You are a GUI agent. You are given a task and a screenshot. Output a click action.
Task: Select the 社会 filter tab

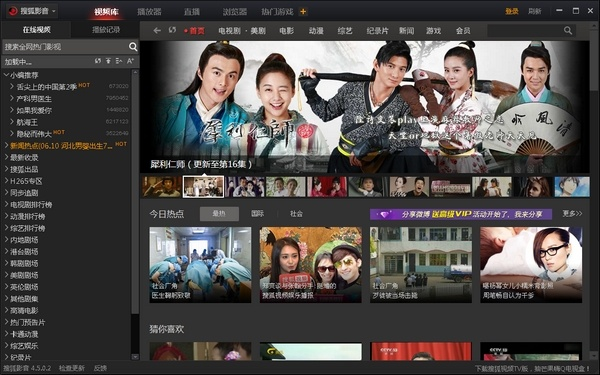296,214
